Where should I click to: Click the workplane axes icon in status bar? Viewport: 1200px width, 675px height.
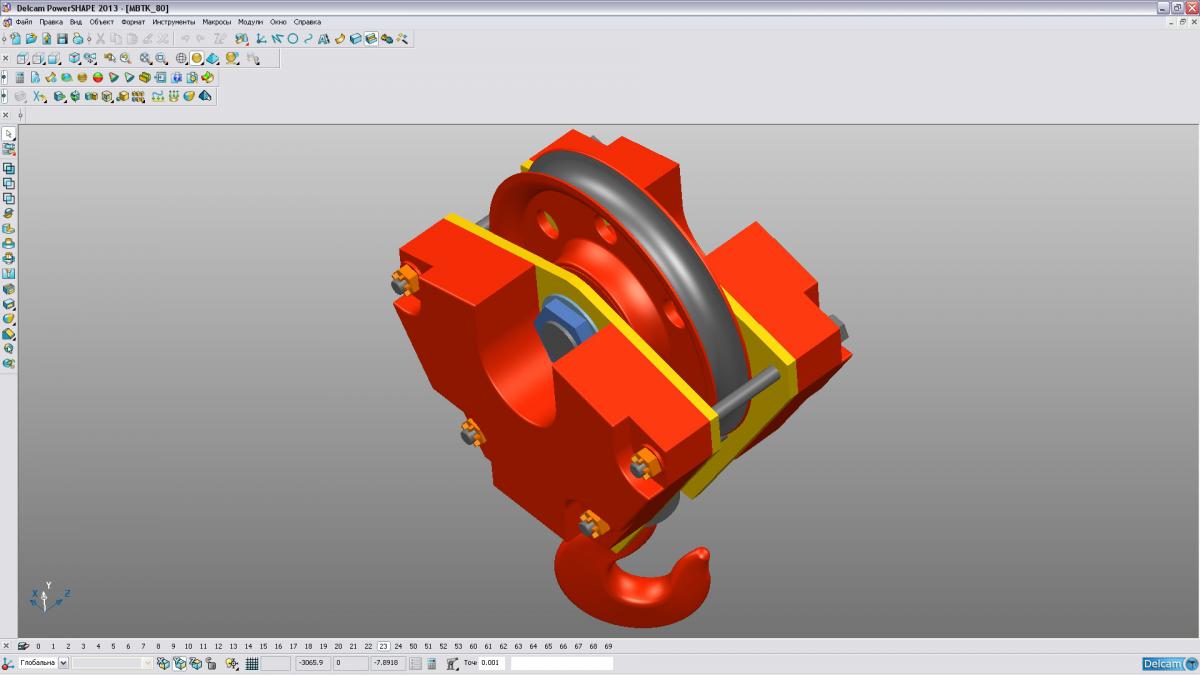(6, 663)
